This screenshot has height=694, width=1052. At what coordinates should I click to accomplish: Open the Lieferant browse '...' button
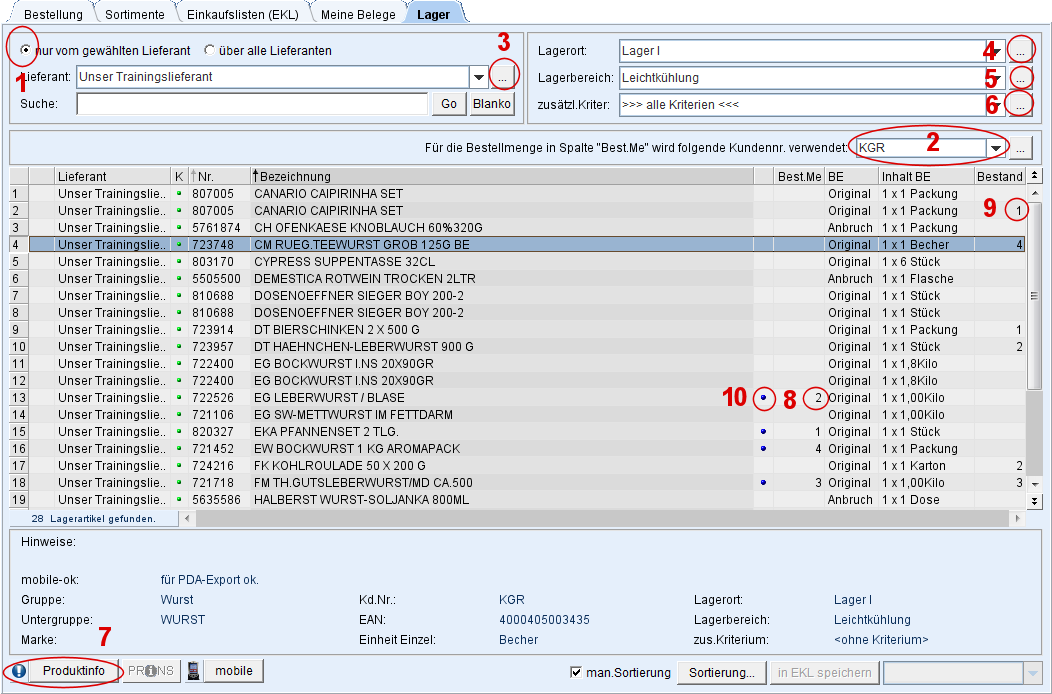pos(505,77)
